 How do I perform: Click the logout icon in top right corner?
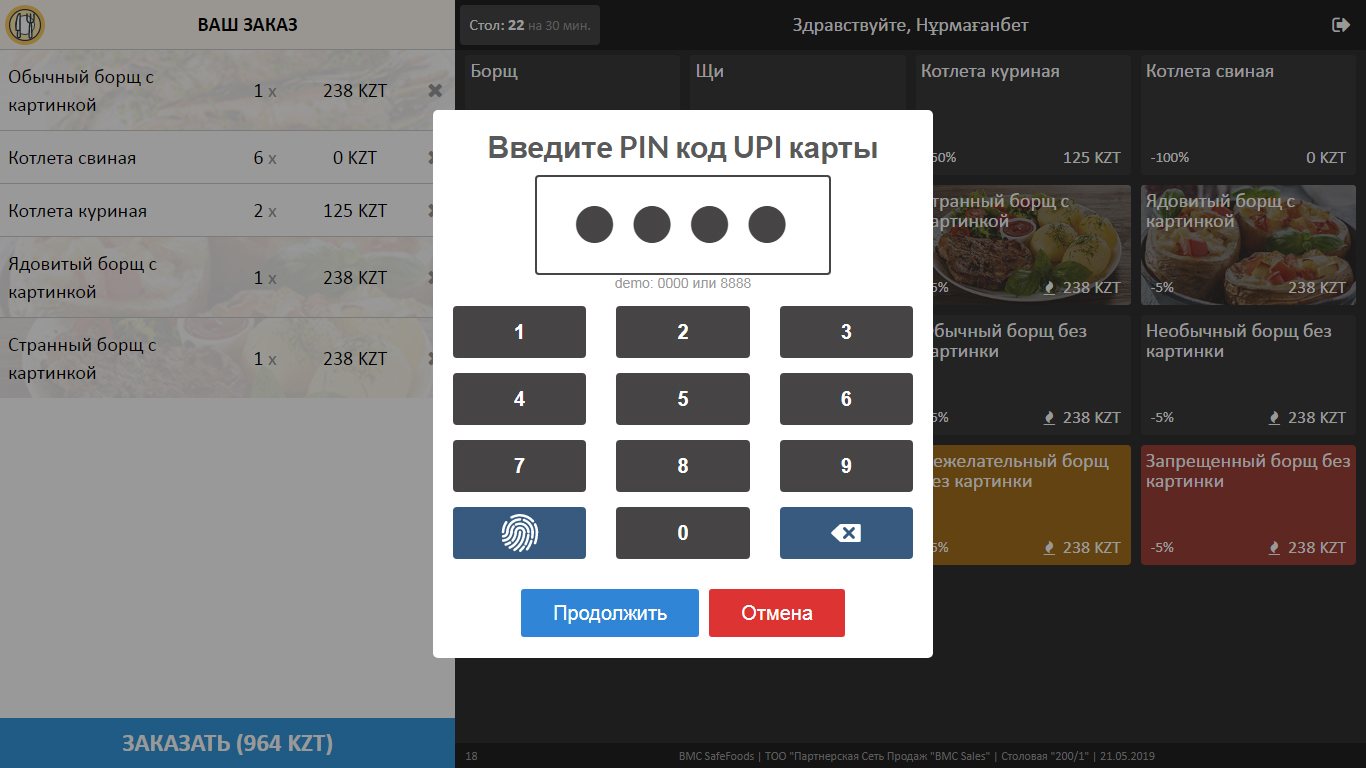1341,24
